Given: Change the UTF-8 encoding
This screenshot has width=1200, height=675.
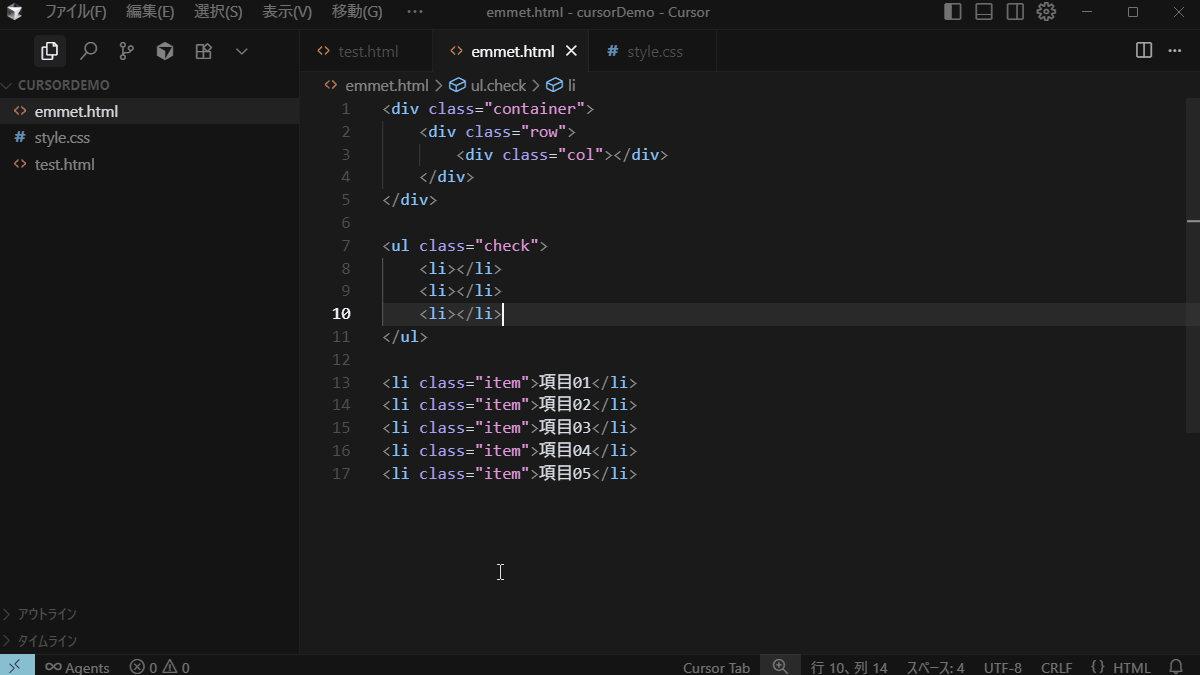Looking at the screenshot, I should (1002, 667).
